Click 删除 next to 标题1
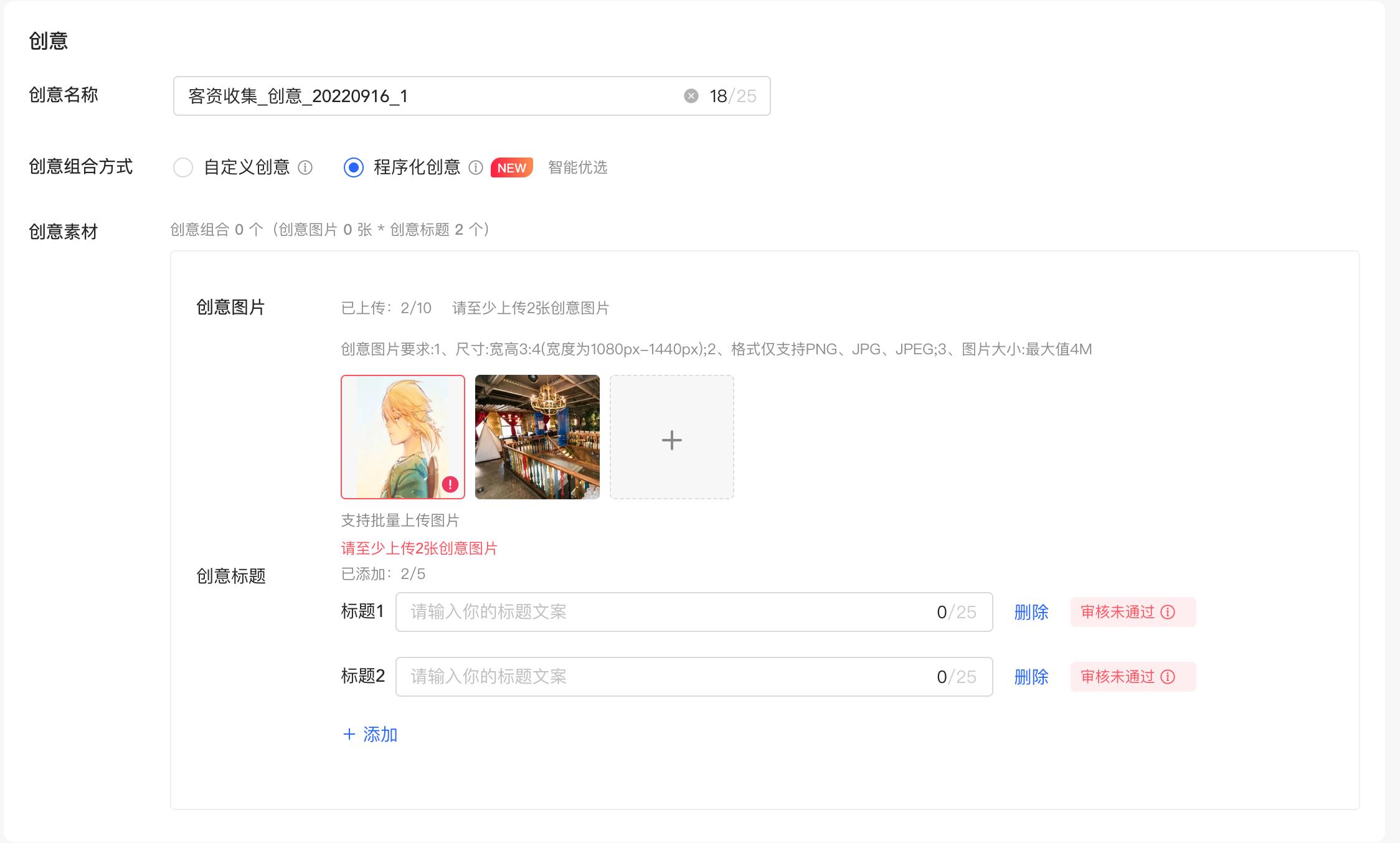The image size is (1400, 843). 1030,612
